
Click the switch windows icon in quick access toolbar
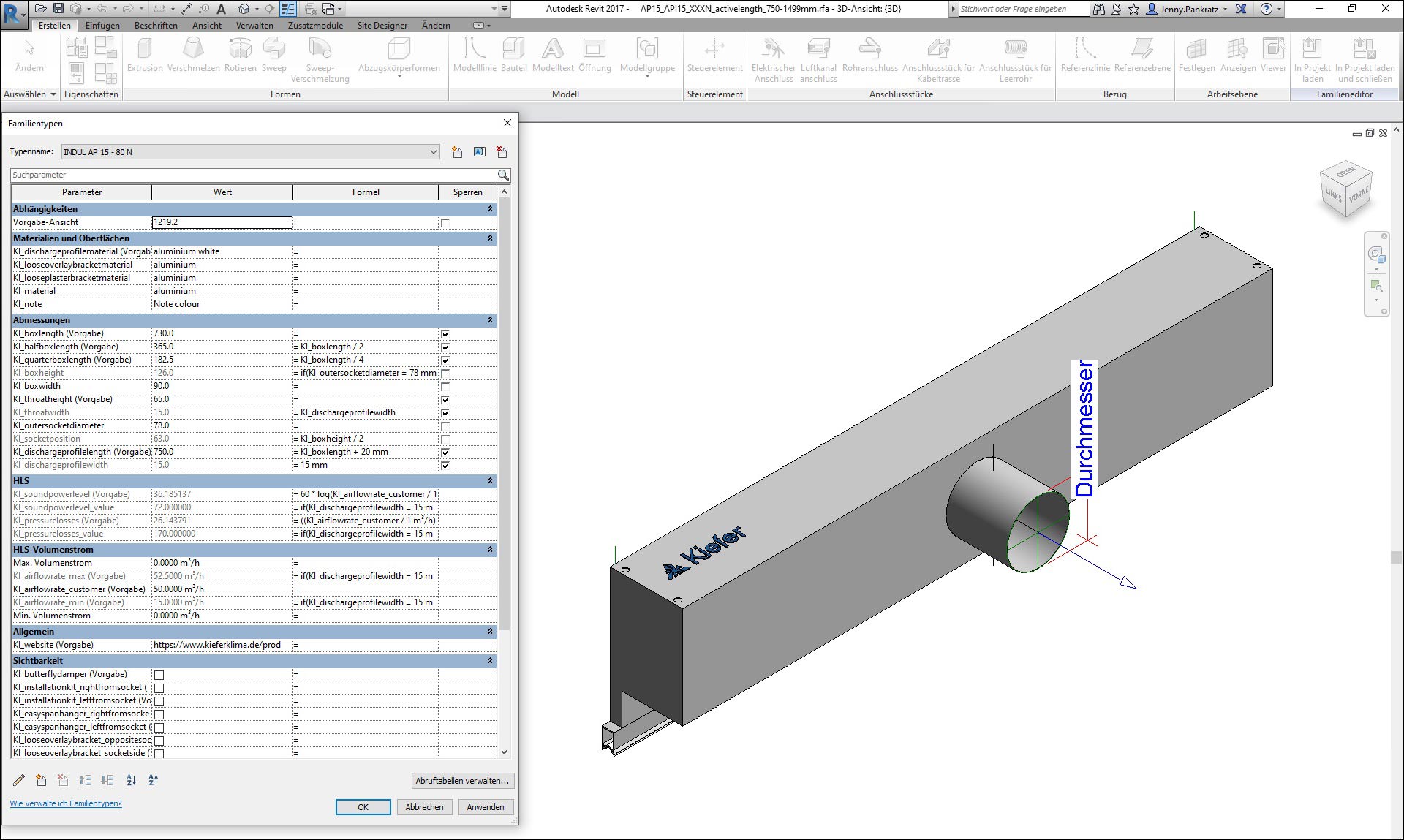(328, 9)
